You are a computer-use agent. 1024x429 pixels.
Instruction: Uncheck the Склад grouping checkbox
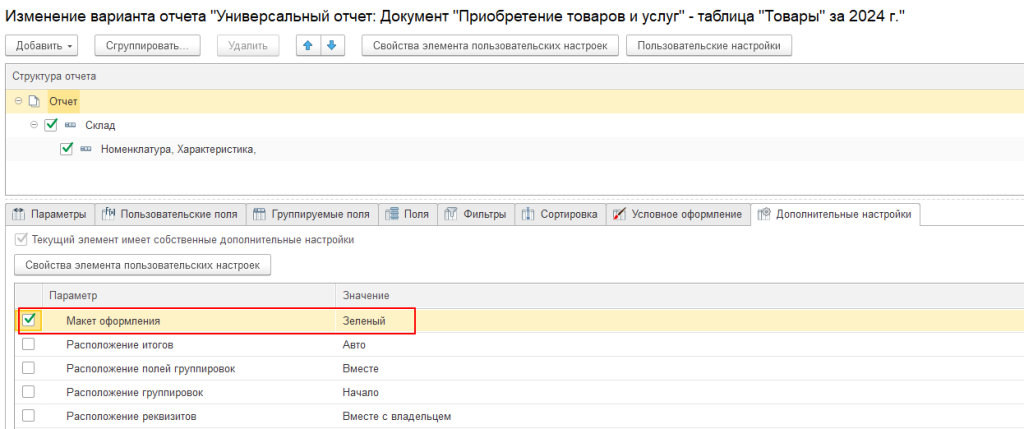pyautogui.click(x=51, y=125)
